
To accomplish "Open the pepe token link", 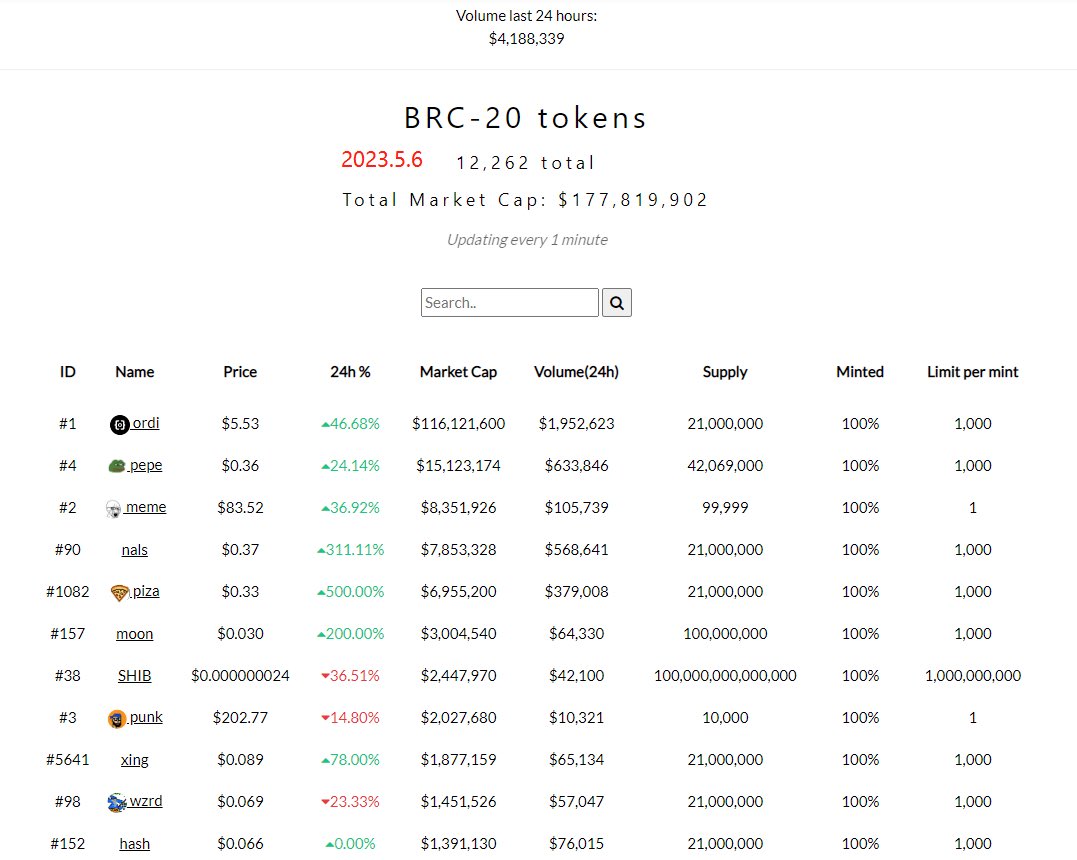I will [x=146, y=465].
